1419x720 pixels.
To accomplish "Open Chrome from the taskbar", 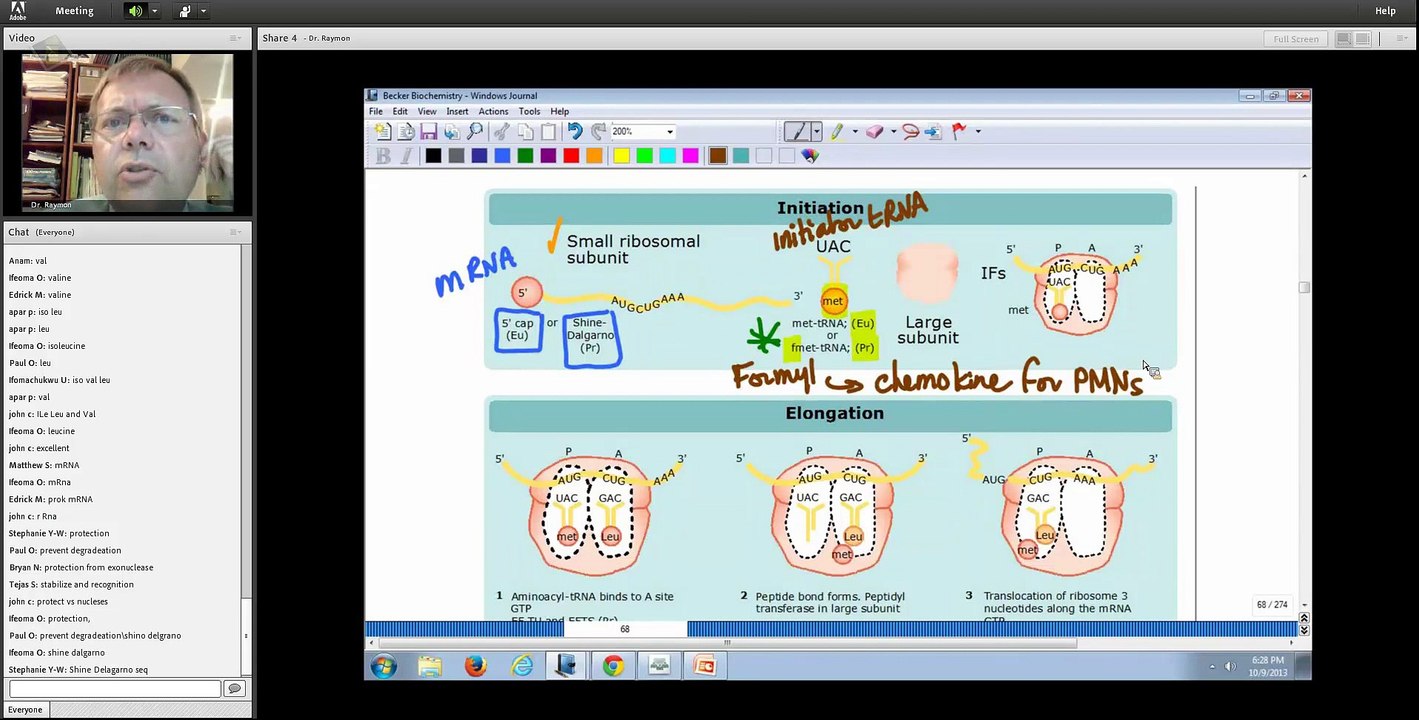I will point(613,665).
